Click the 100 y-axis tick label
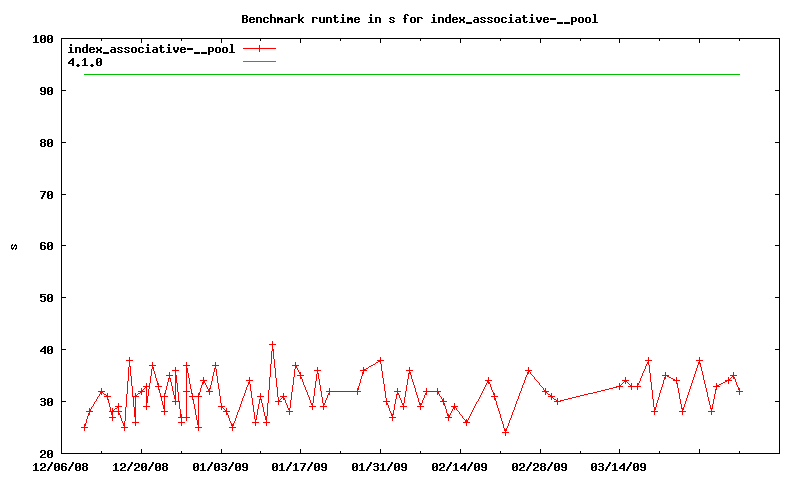This screenshot has height=480, width=800. tap(43, 39)
